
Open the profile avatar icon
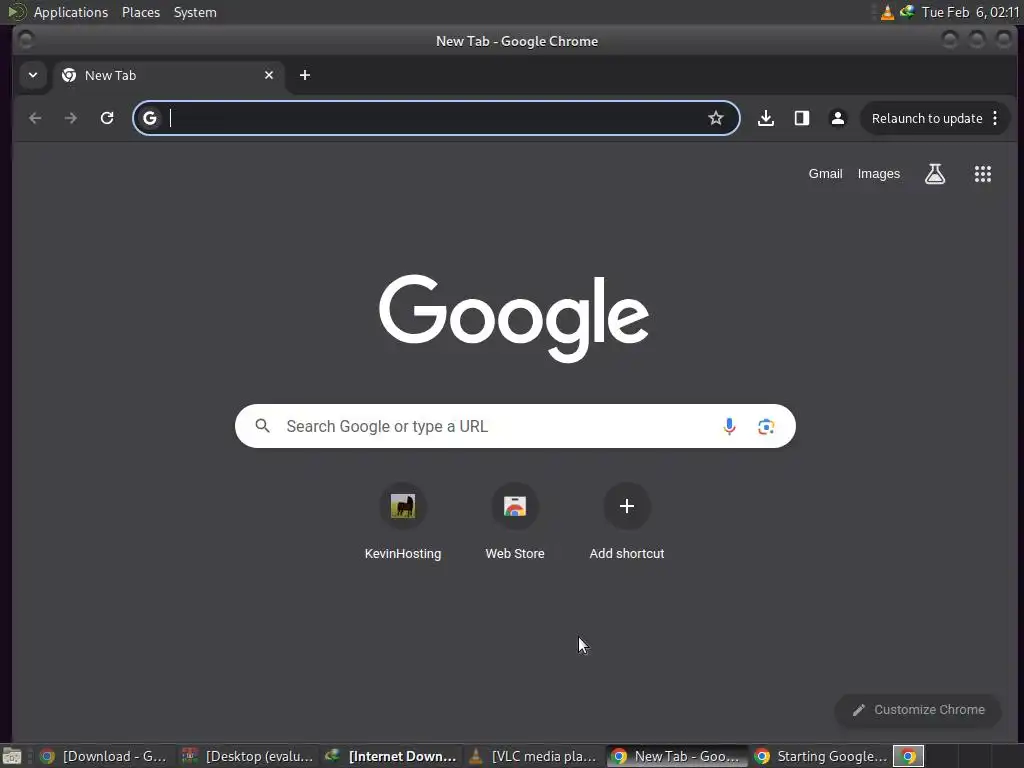point(838,118)
